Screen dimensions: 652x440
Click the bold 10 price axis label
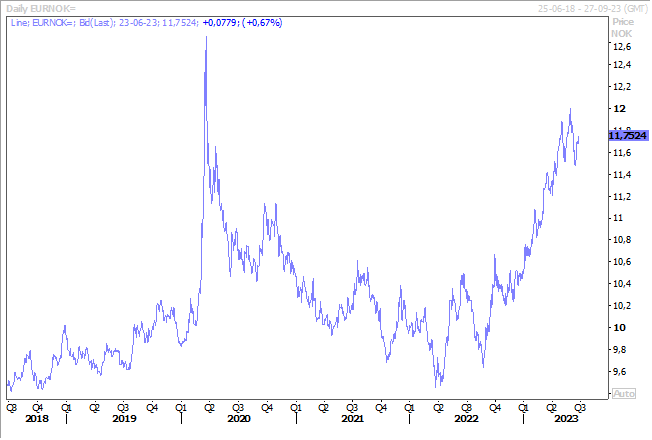(x=620, y=328)
